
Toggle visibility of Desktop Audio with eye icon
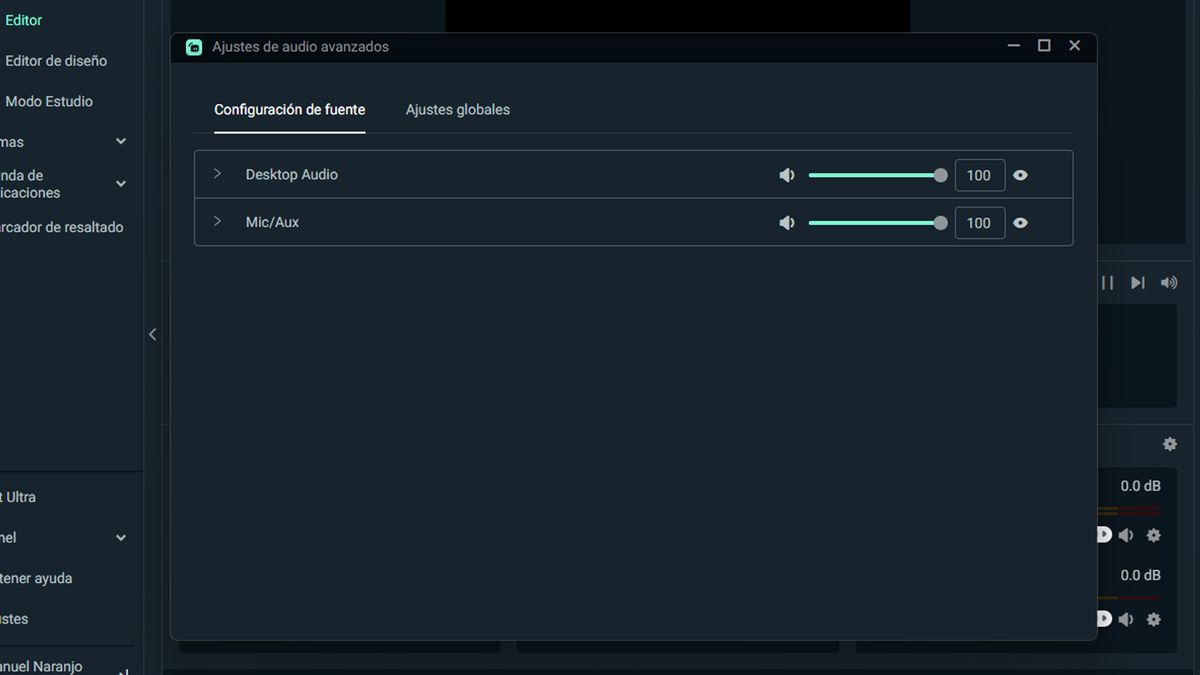click(1020, 174)
